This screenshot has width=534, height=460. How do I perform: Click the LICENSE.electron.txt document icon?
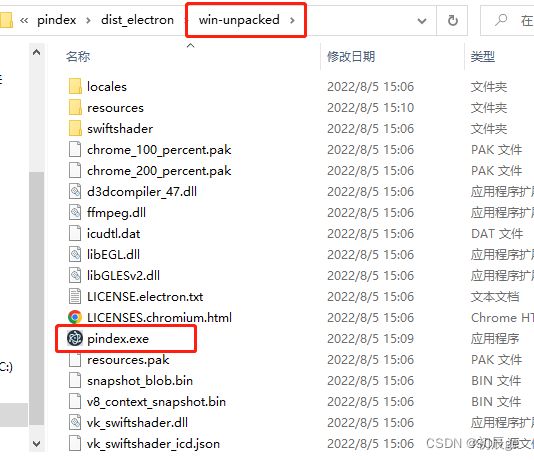coord(75,296)
